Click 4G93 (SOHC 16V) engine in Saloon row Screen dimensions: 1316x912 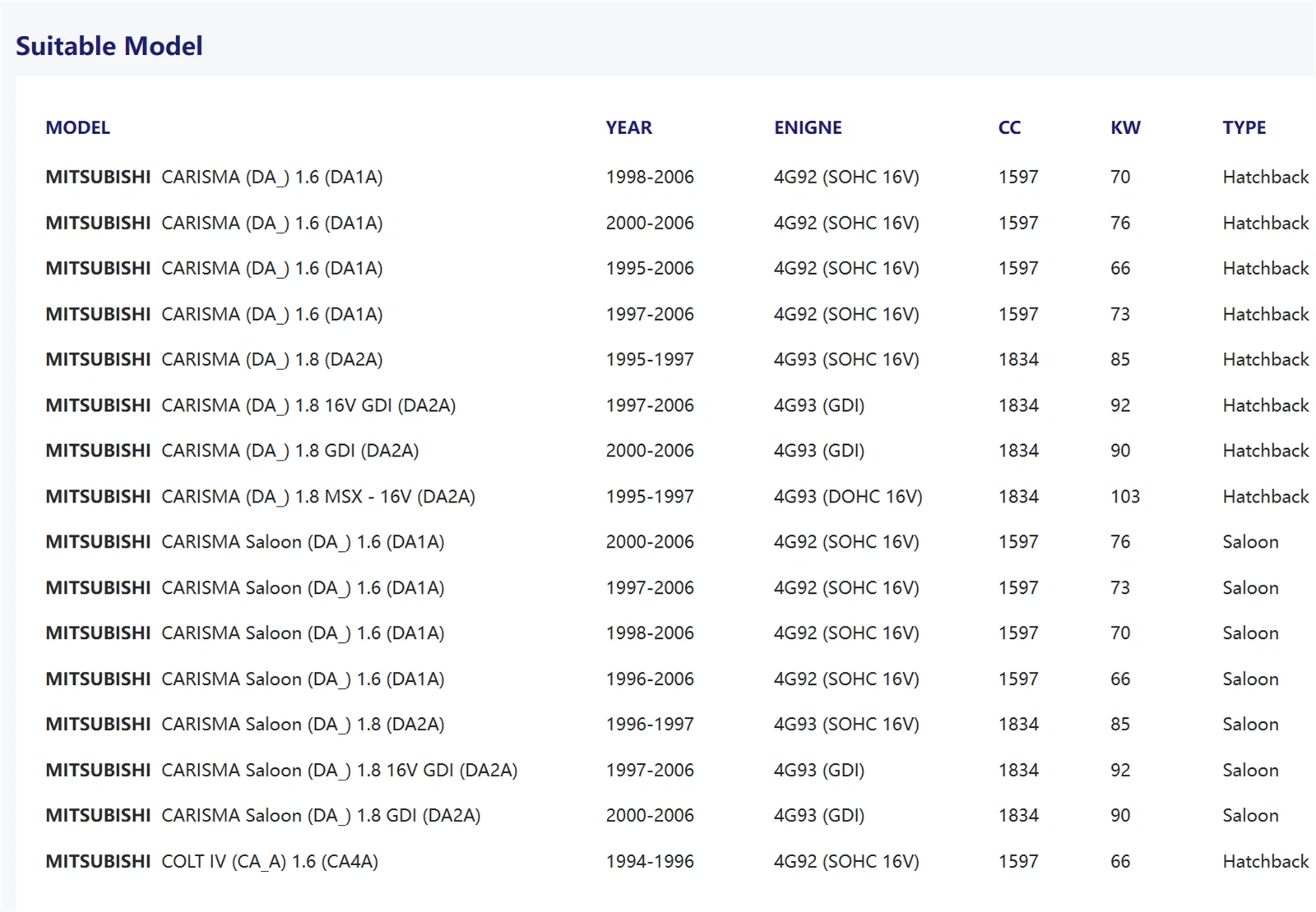pos(846,725)
